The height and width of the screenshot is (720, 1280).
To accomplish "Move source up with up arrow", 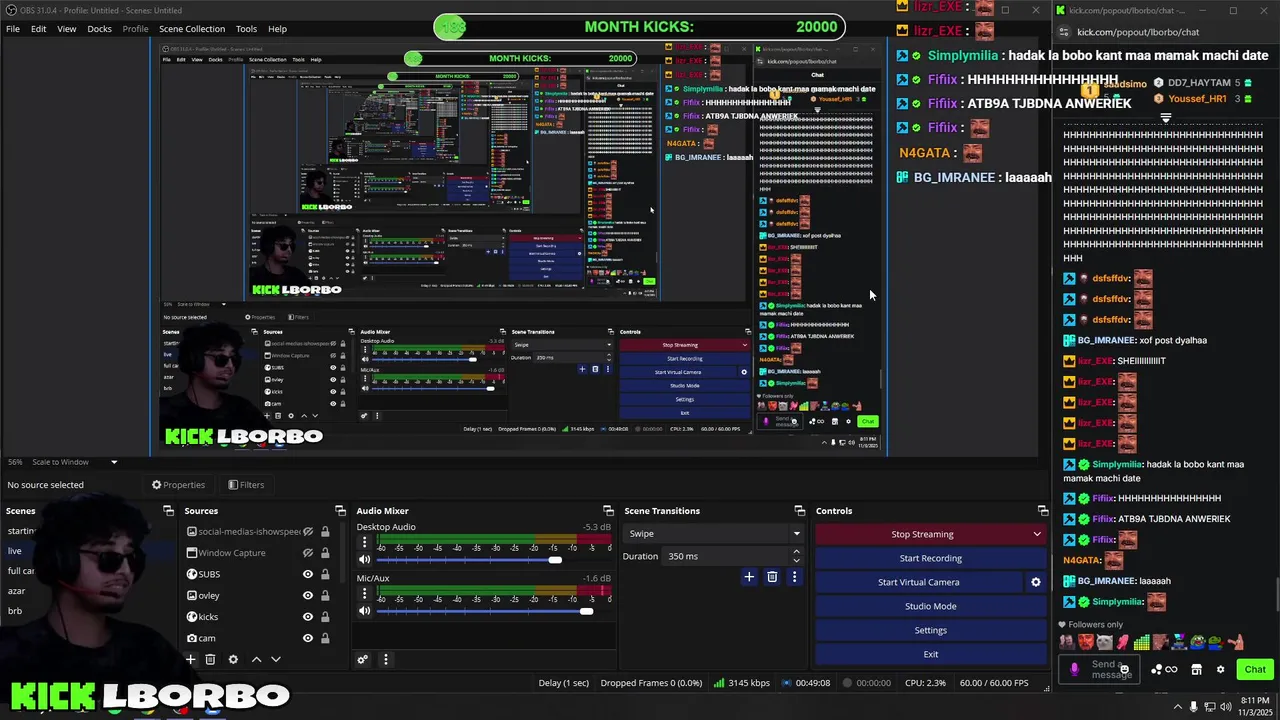I will tap(256, 659).
